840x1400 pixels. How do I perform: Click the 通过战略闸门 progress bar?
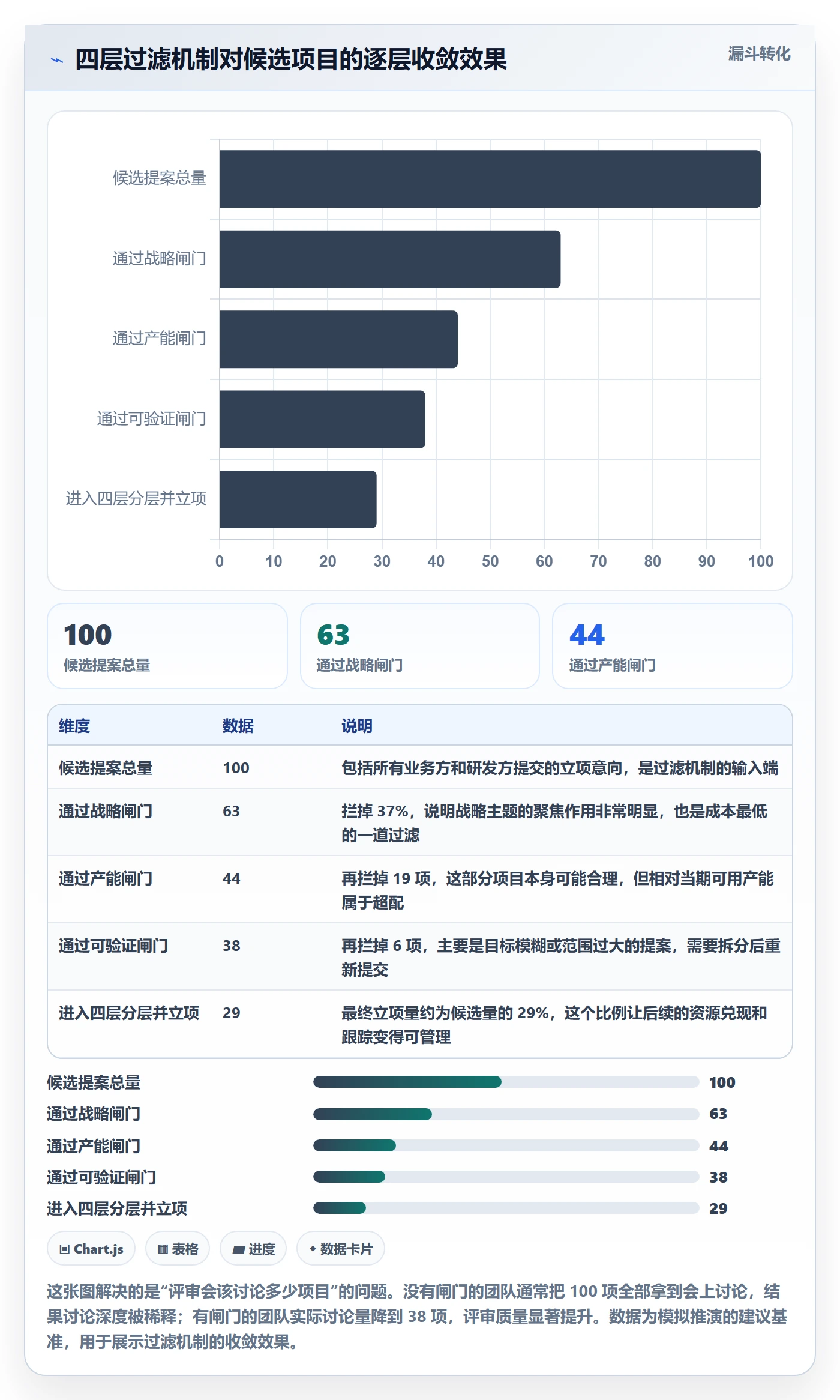pyautogui.click(x=506, y=1114)
